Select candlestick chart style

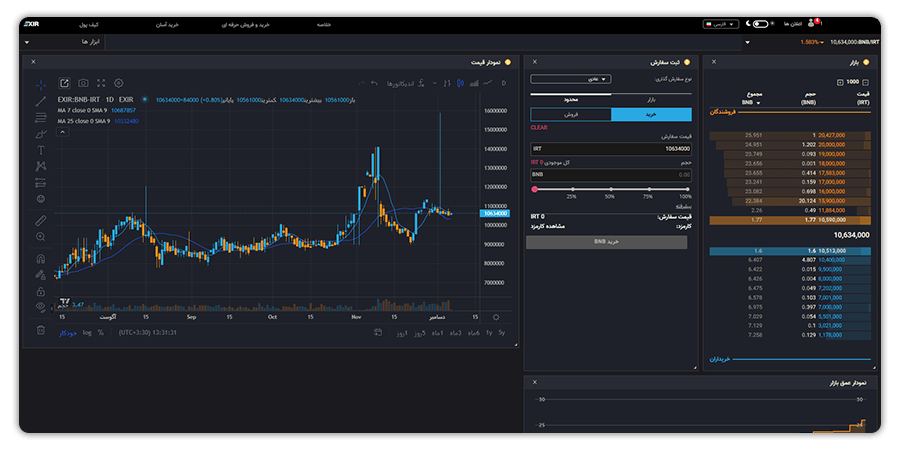[x=460, y=83]
